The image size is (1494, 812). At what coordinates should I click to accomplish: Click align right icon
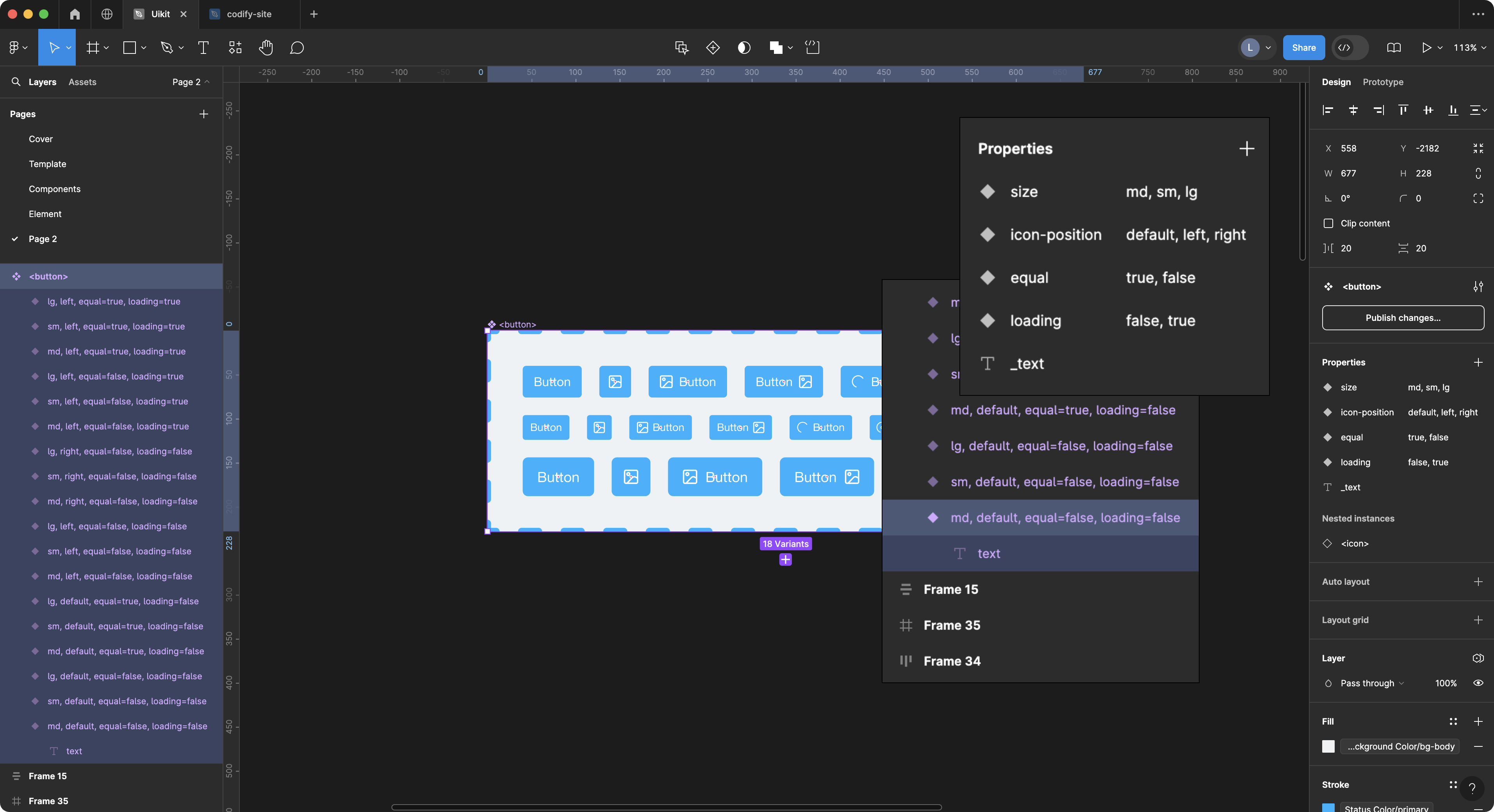pyautogui.click(x=1378, y=110)
